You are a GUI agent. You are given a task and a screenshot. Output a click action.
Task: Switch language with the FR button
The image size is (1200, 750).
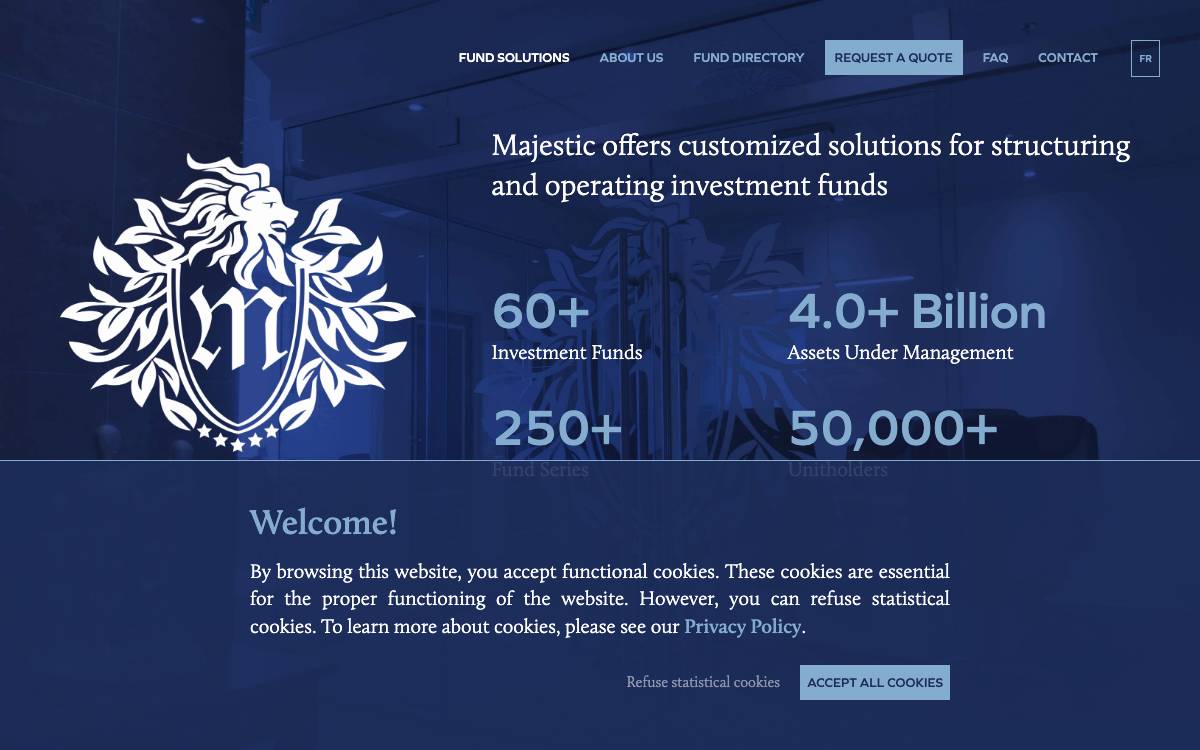(1145, 59)
